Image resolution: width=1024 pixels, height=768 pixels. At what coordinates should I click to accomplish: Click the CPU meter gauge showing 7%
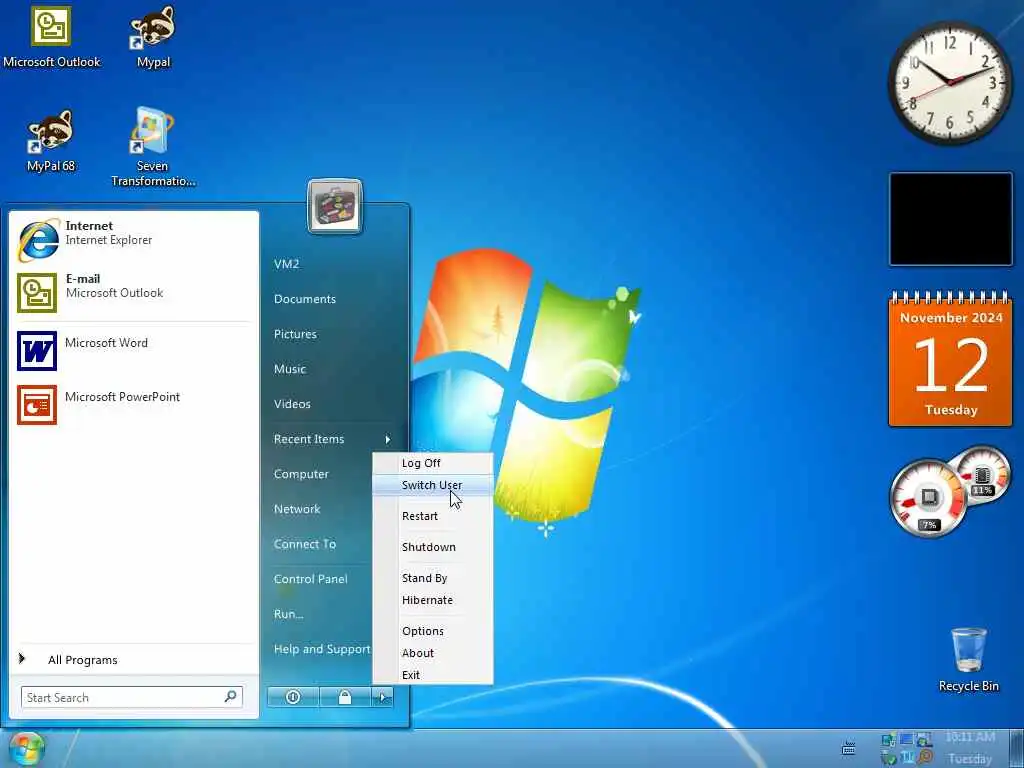(928, 498)
